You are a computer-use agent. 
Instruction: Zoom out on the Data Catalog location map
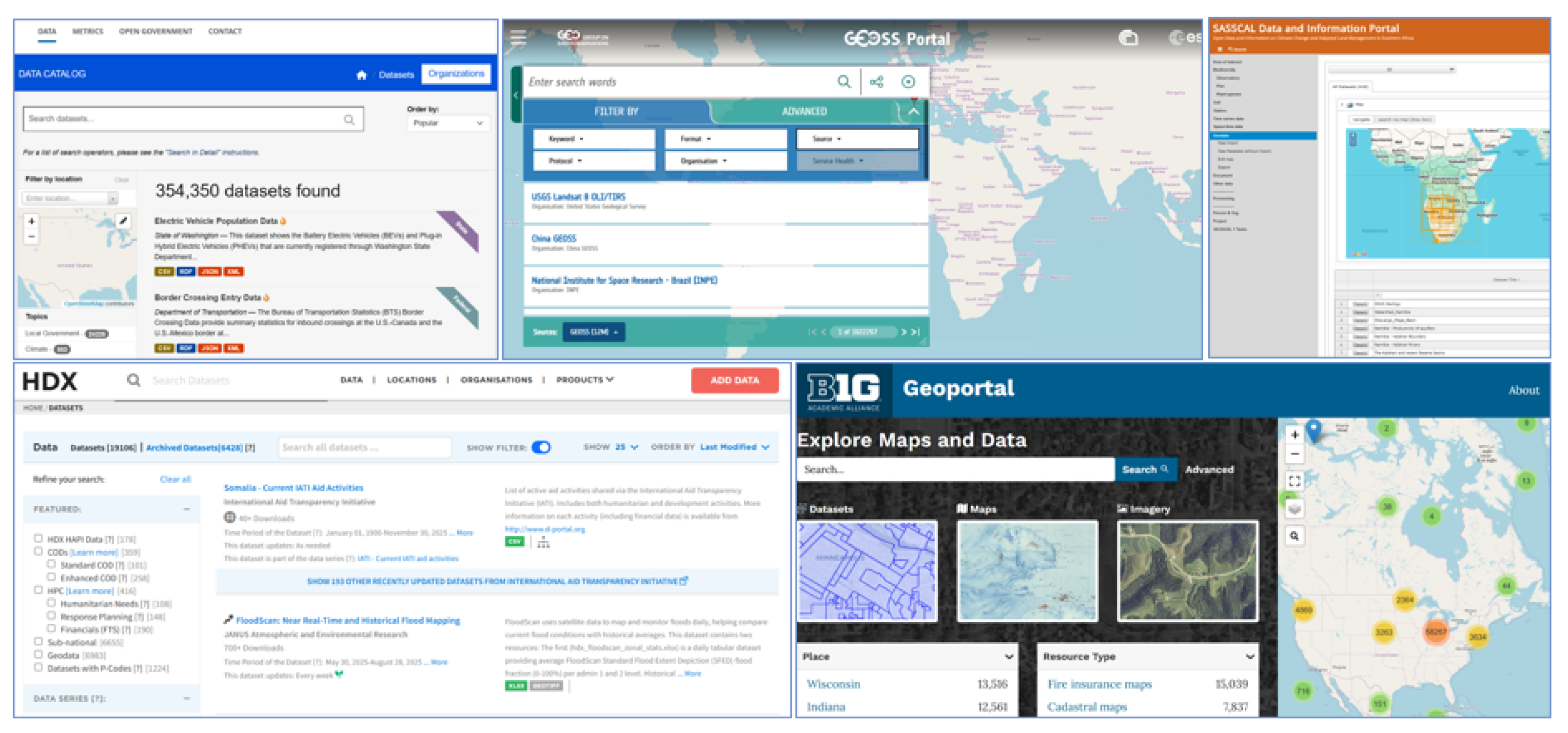point(32,236)
